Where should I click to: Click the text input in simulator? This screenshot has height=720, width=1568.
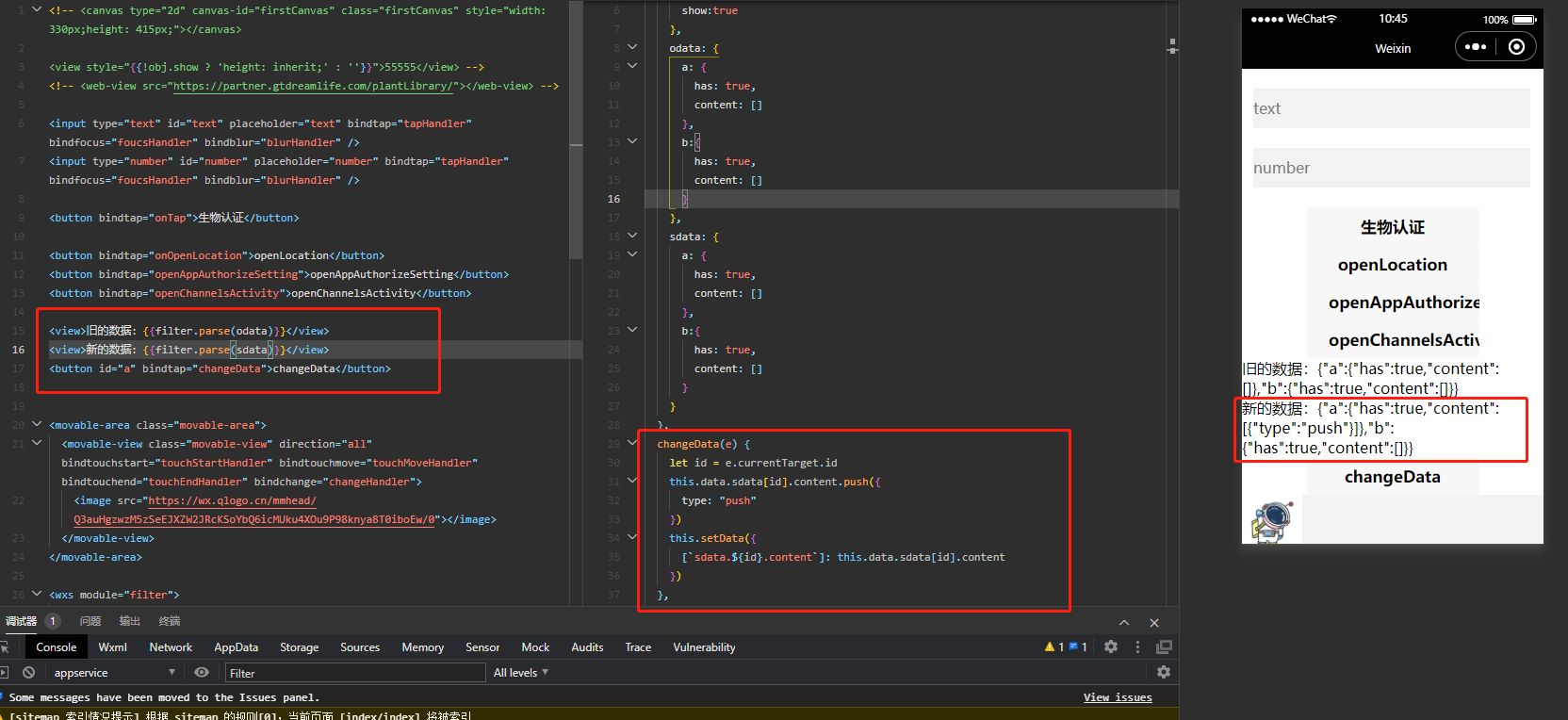tap(1392, 108)
